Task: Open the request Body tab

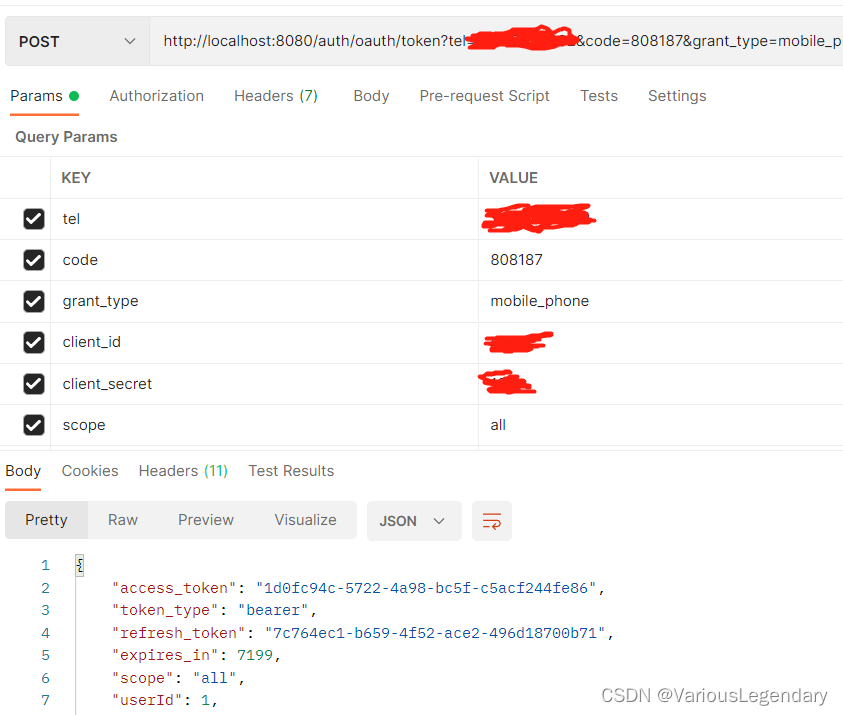Action: (371, 96)
